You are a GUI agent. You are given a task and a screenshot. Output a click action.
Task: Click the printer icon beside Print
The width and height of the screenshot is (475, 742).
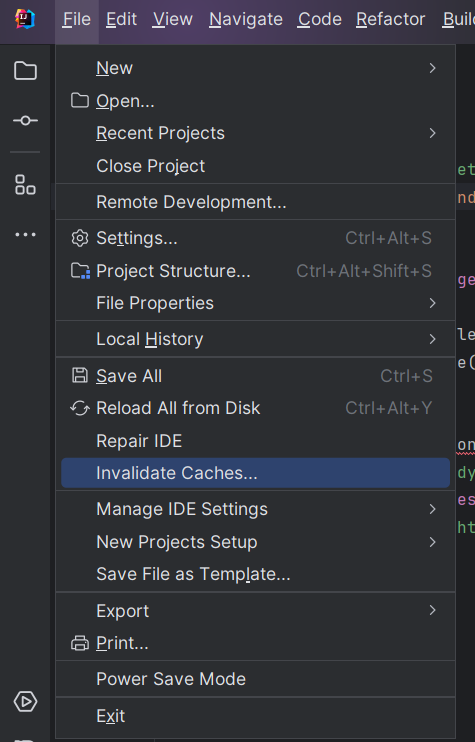click(79, 643)
